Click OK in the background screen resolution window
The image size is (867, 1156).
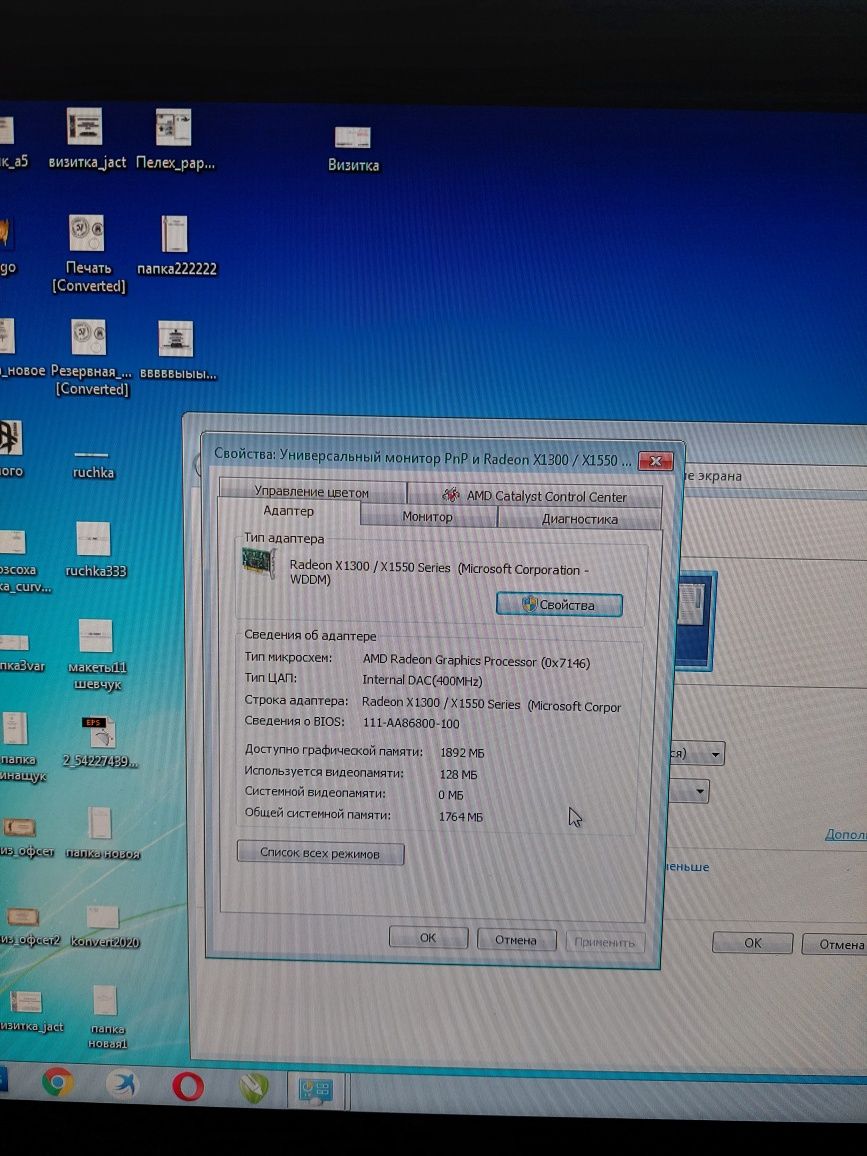(x=752, y=943)
